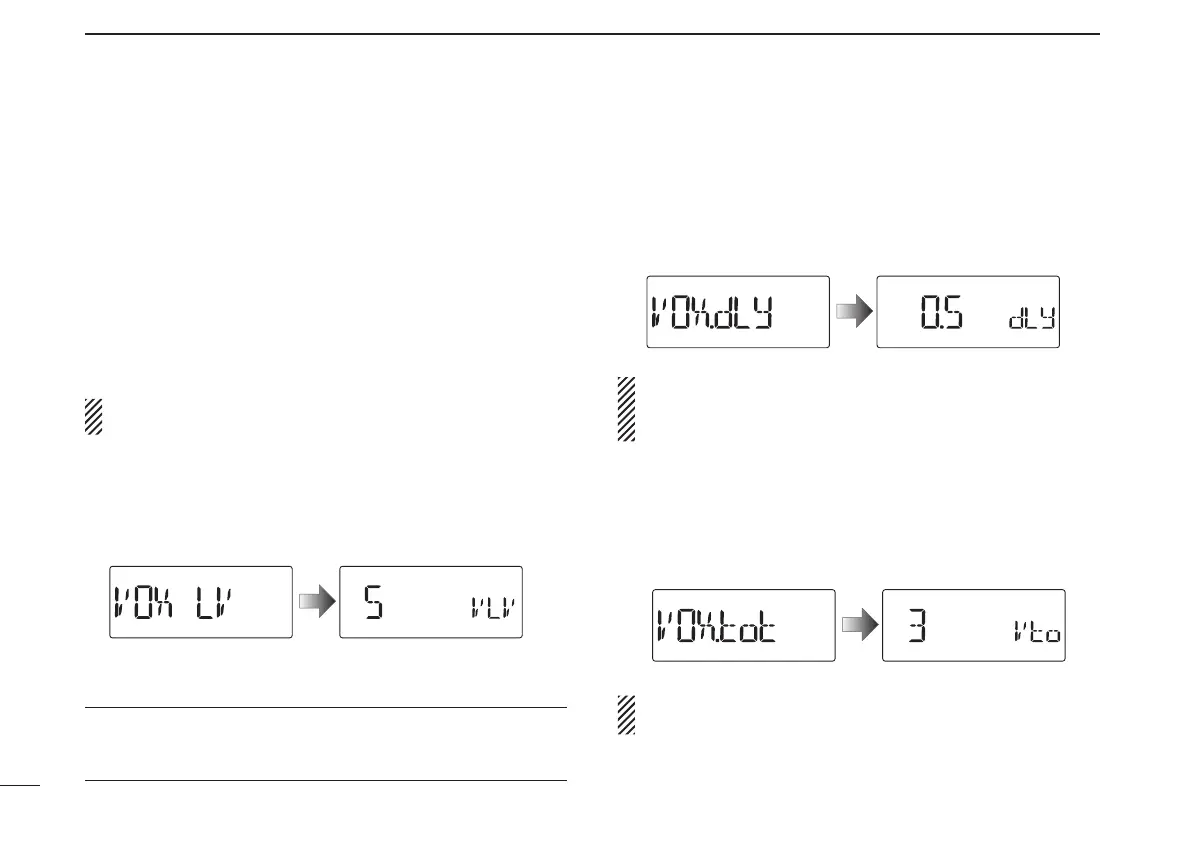The height and width of the screenshot is (842, 1191).
Task: Click the arrow after the VOX.tot display
Action: [x=860, y=624]
